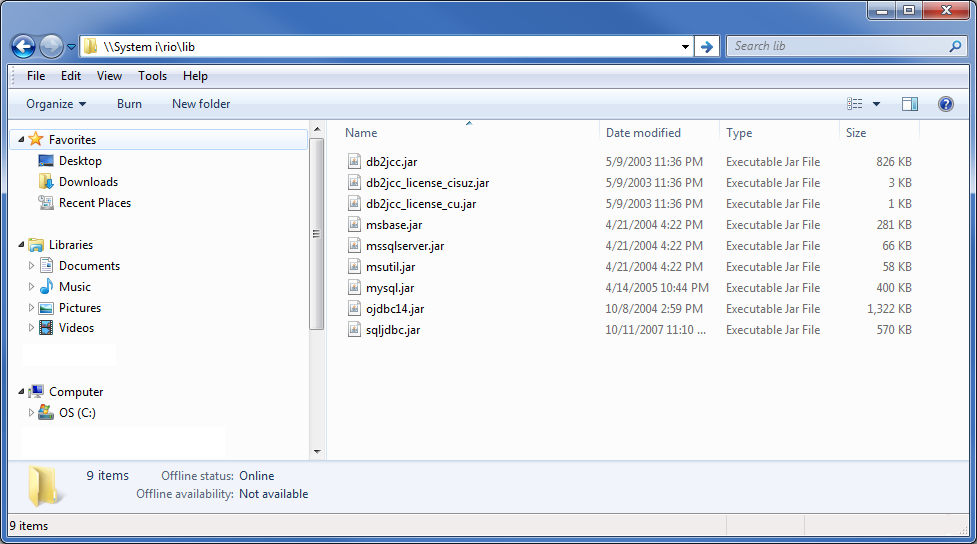Screen dimensions: 977x544
Task: Click the Back navigation arrow button
Action: [23, 46]
